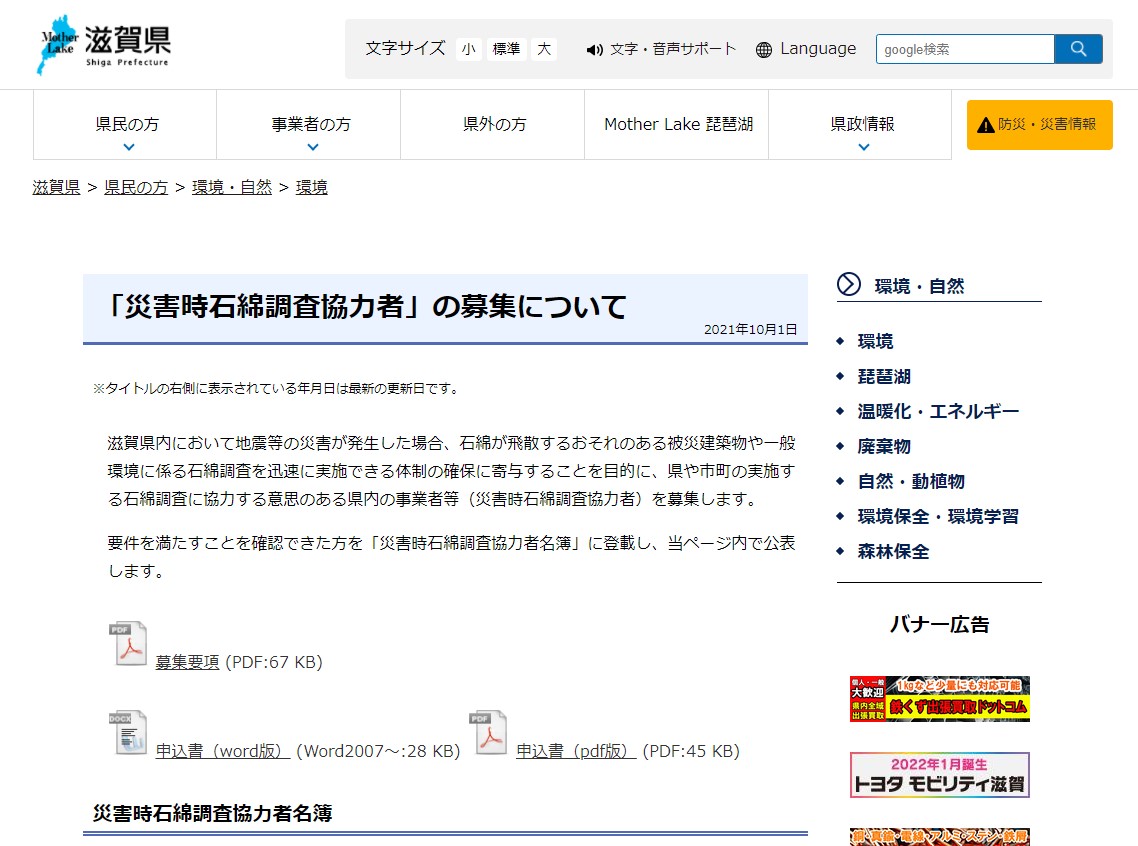Click the speaker icon for voice support
Viewport: 1138px width, 846px height.
pyautogui.click(x=595, y=49)
